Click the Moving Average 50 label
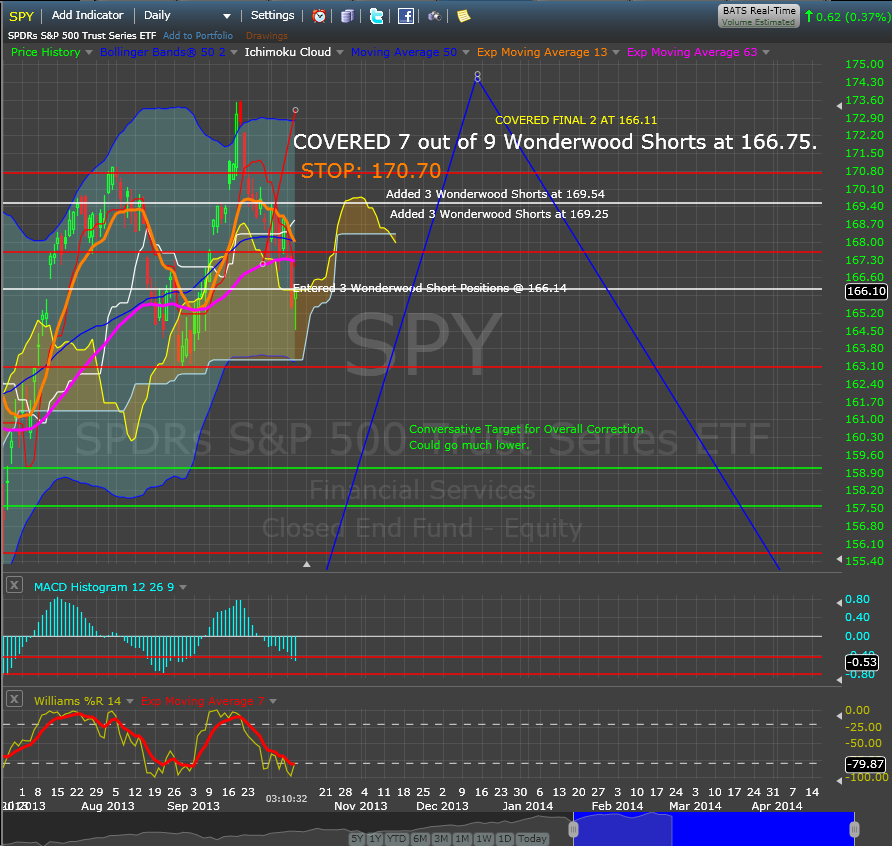The image size is (892, 846). click(404, 52)
